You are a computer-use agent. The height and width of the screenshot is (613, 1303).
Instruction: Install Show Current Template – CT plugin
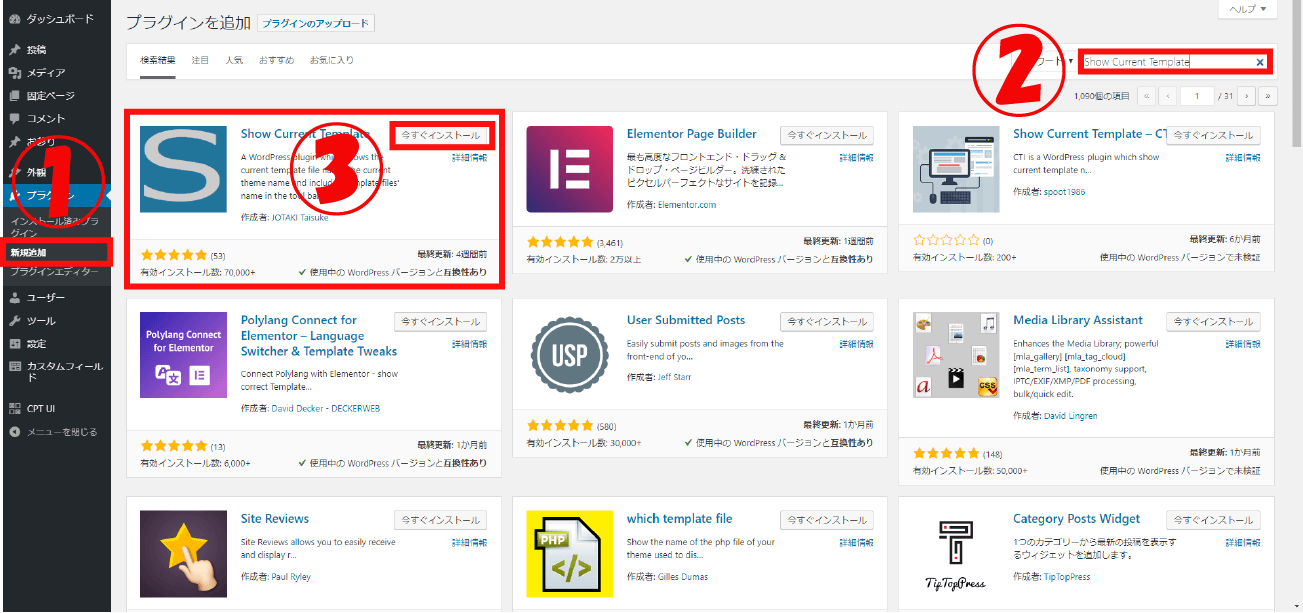(1214, 135)
